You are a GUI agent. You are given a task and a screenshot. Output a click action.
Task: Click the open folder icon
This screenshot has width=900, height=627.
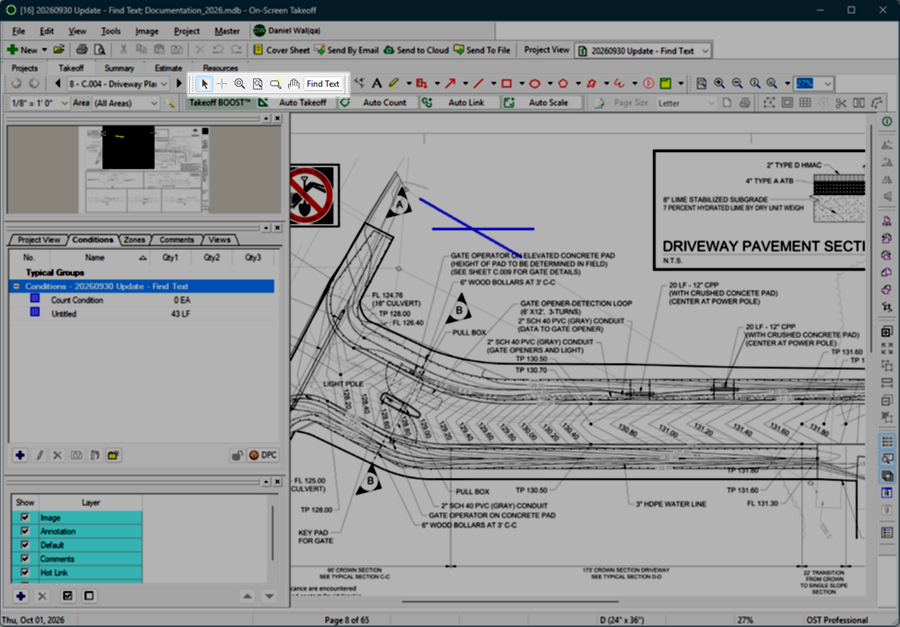[59, 50]
